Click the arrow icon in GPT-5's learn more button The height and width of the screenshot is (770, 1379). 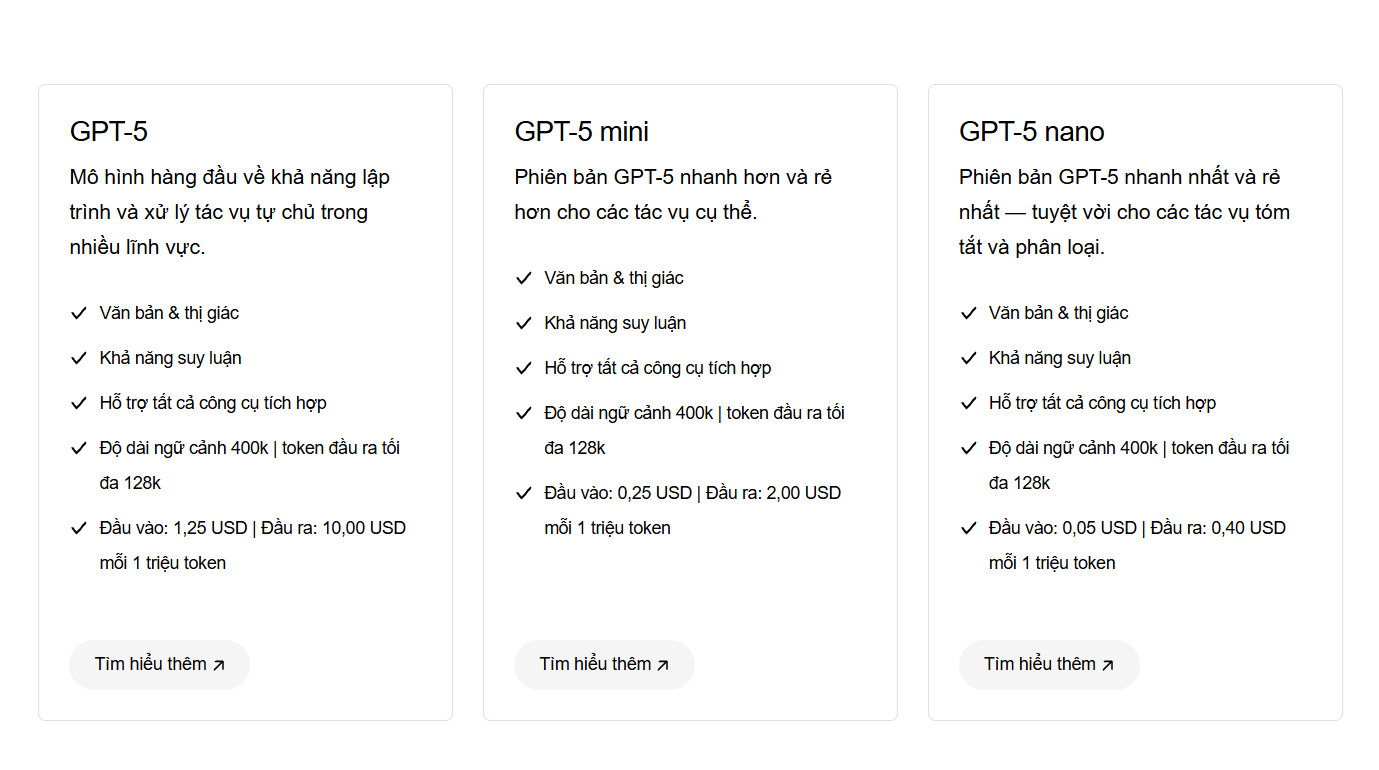219,665
